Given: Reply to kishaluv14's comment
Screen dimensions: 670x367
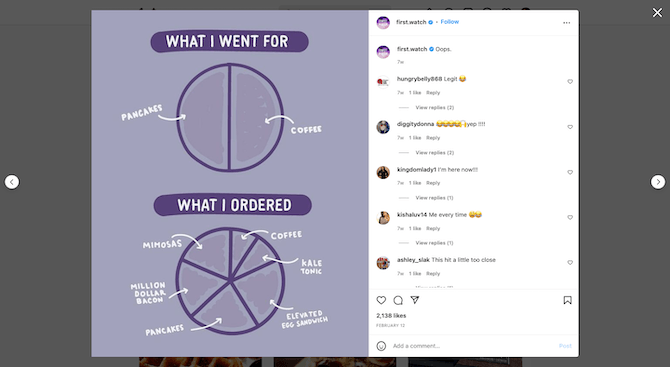Looking at the screenshot, I should [x=433, y=229].
